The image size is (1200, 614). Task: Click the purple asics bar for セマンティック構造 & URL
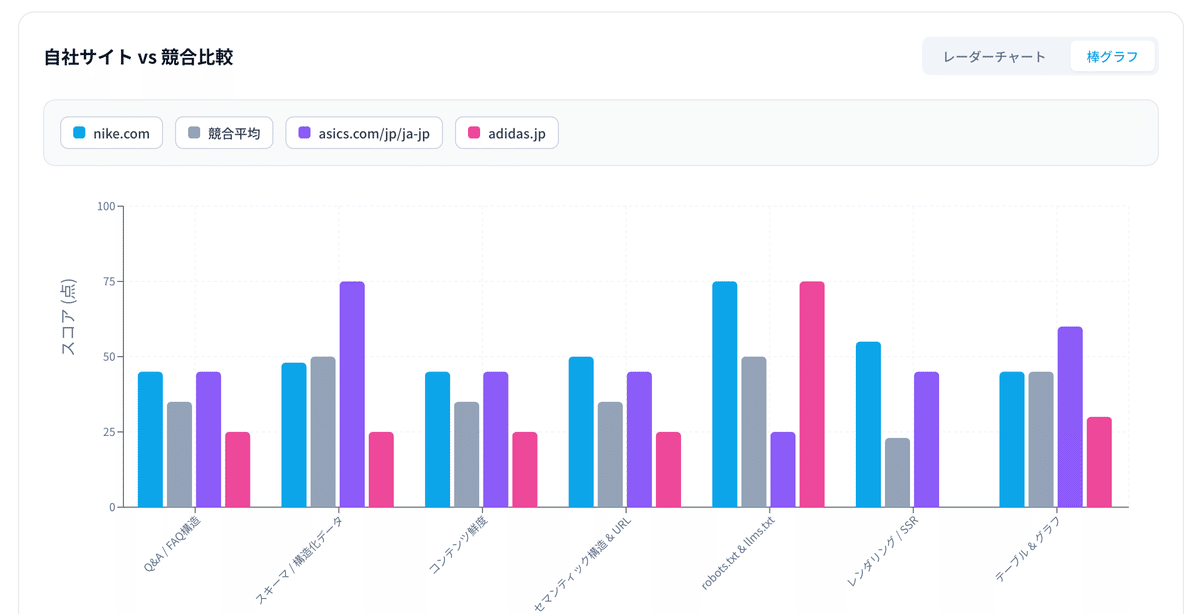click(x=639, y=439)
